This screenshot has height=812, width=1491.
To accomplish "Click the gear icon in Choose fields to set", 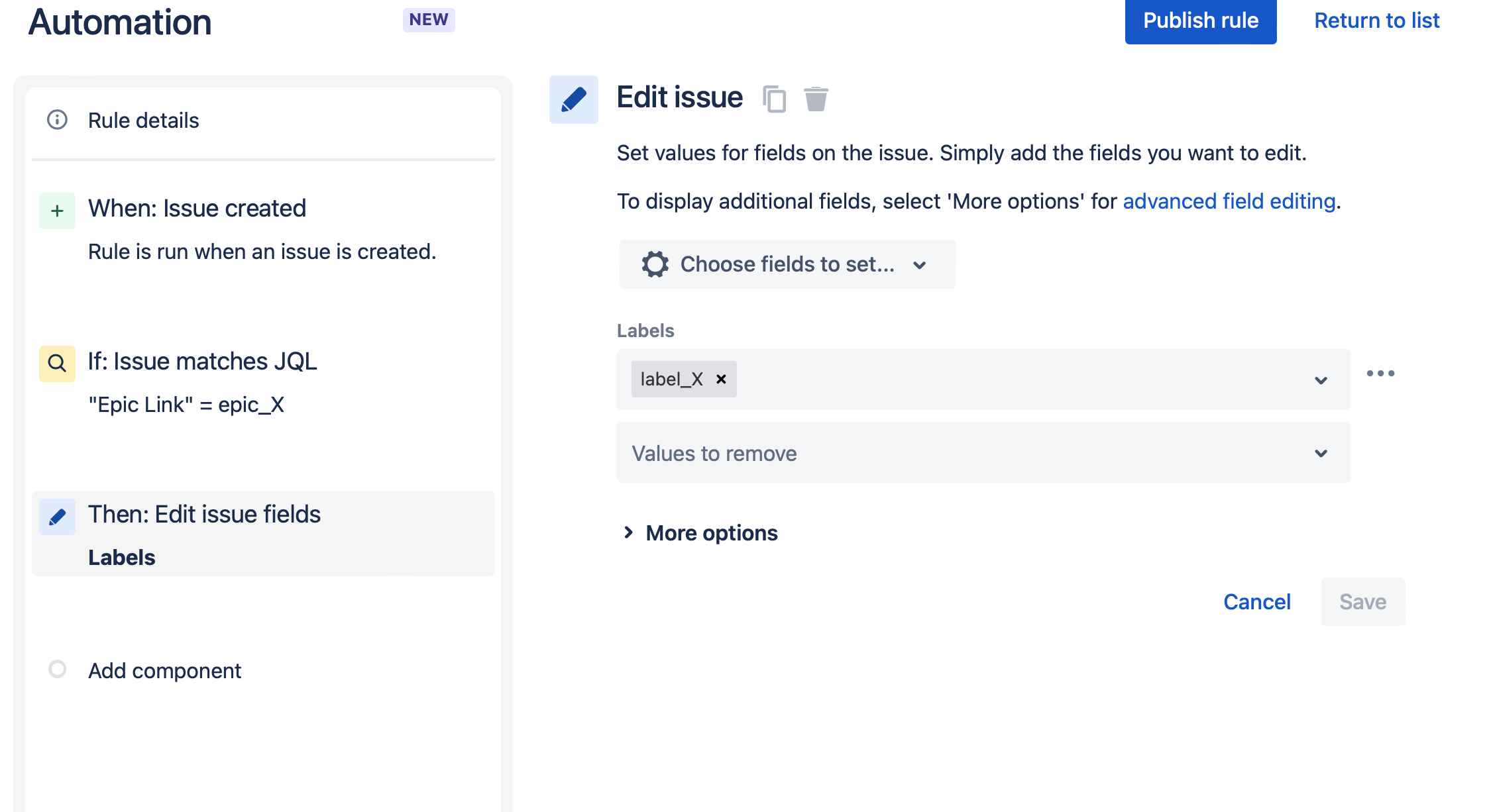I will pos(655,264).
